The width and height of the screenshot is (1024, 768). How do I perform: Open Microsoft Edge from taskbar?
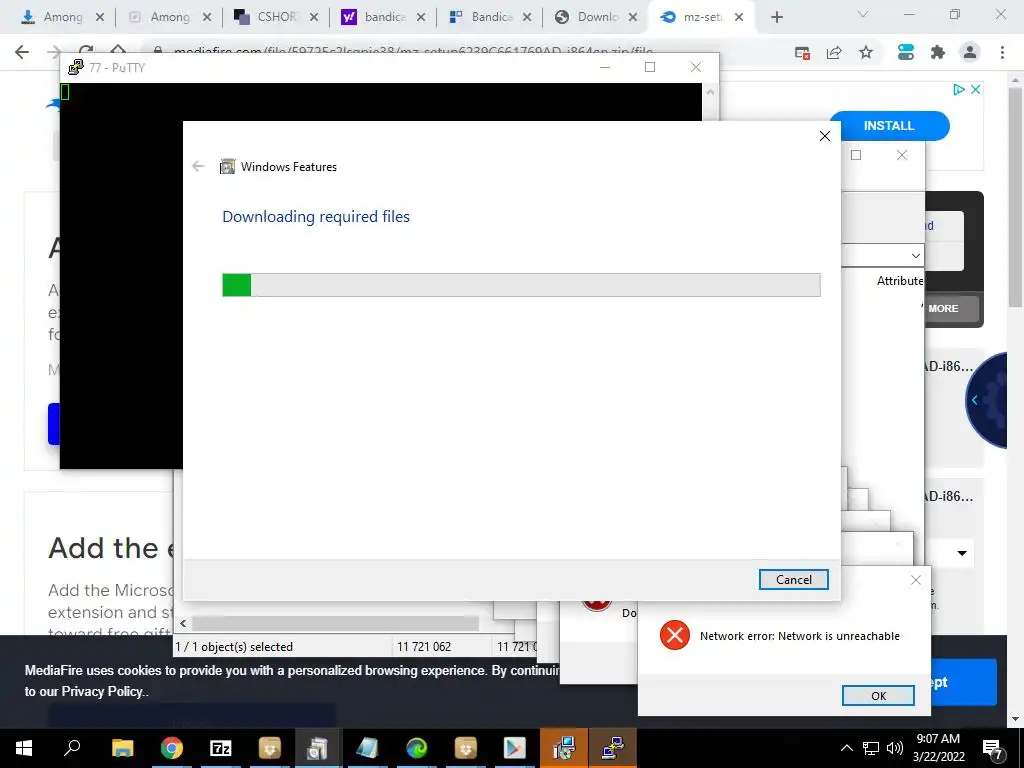tap(417, 748)
